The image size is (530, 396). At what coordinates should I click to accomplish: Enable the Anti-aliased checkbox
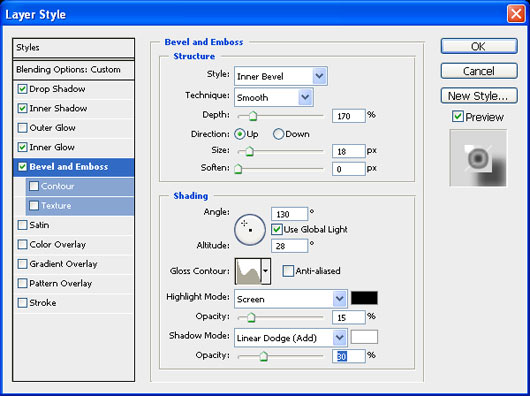click(x=288, y=271)
